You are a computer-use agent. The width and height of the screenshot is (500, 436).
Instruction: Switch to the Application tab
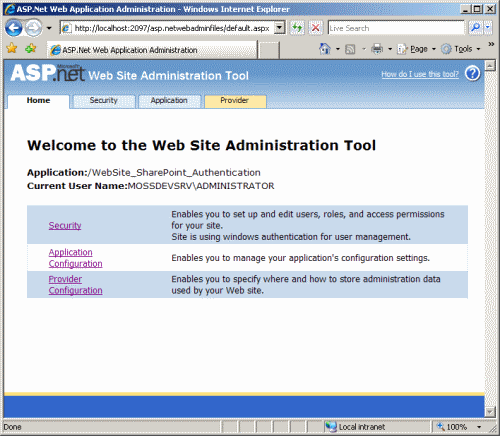coord(169,101)
